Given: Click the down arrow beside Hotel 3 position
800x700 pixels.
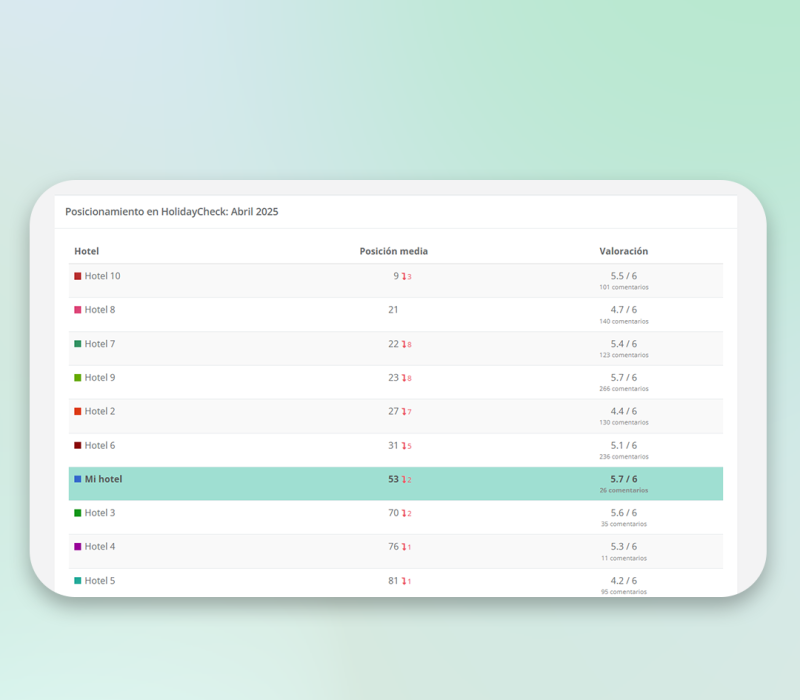Looking at the screenshot, I should 404,513.
